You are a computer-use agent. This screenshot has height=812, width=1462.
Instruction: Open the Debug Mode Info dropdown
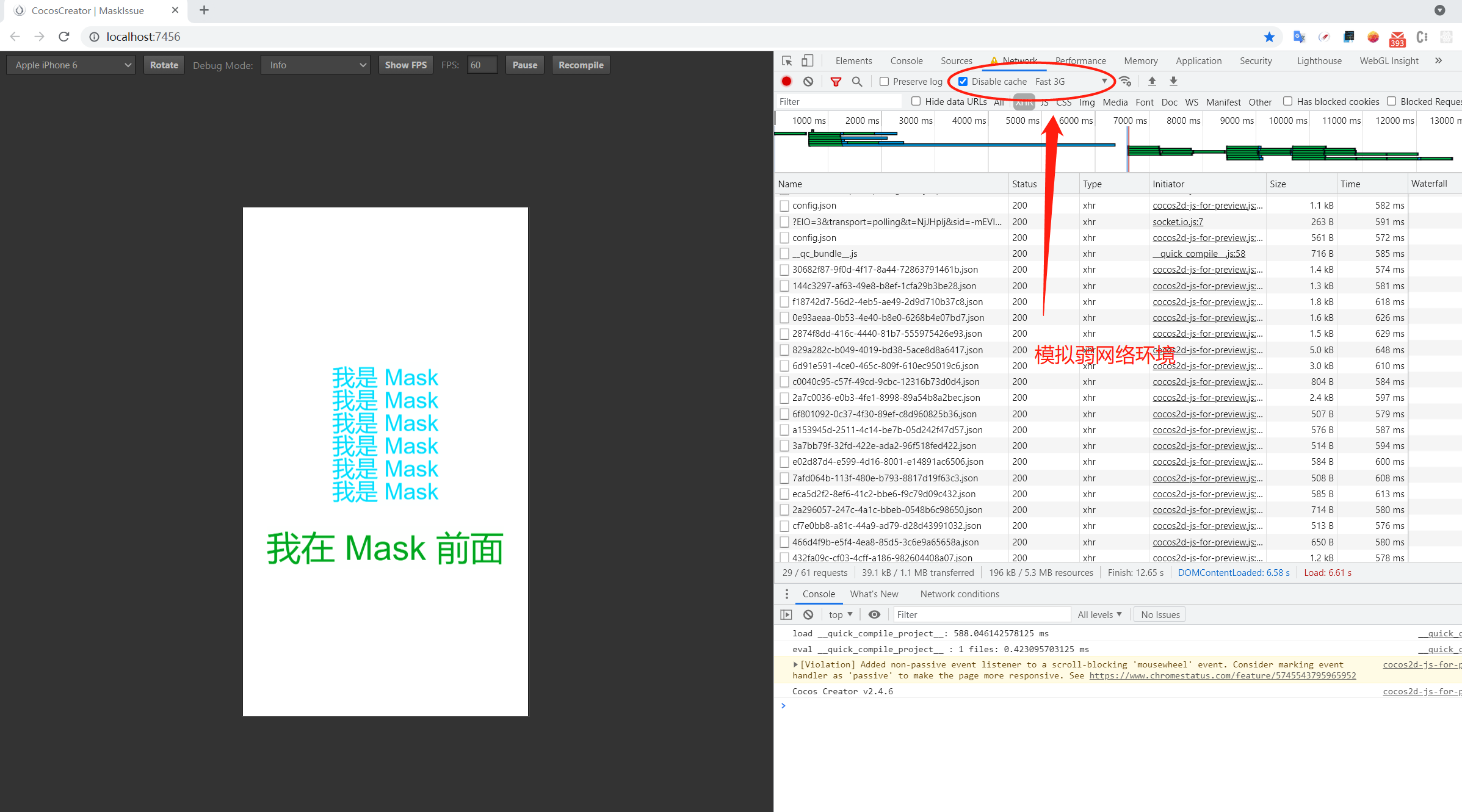pos(316,65)
